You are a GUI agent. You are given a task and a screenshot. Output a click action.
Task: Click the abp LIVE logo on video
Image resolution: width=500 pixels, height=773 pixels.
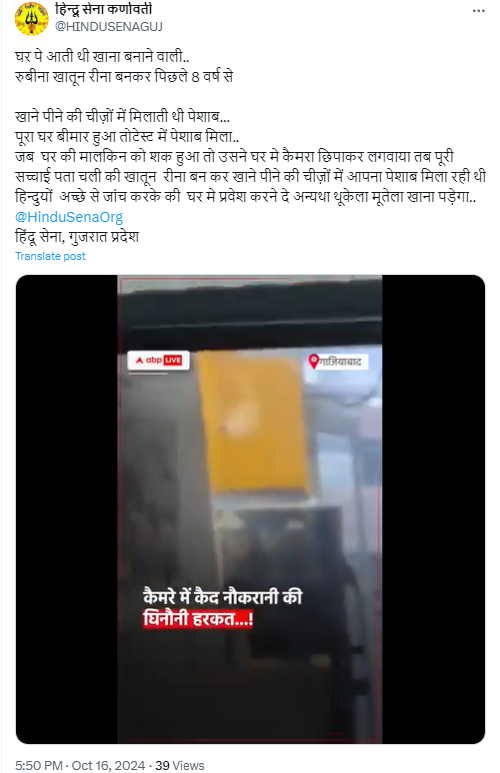158,360
